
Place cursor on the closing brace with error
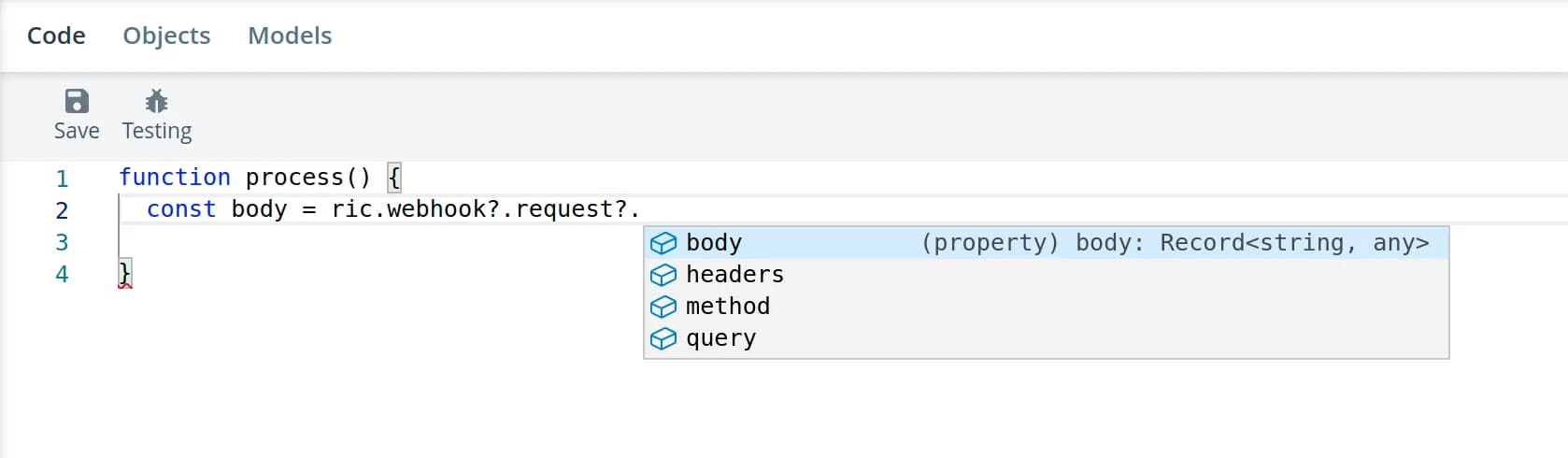(x=125, y=274)
